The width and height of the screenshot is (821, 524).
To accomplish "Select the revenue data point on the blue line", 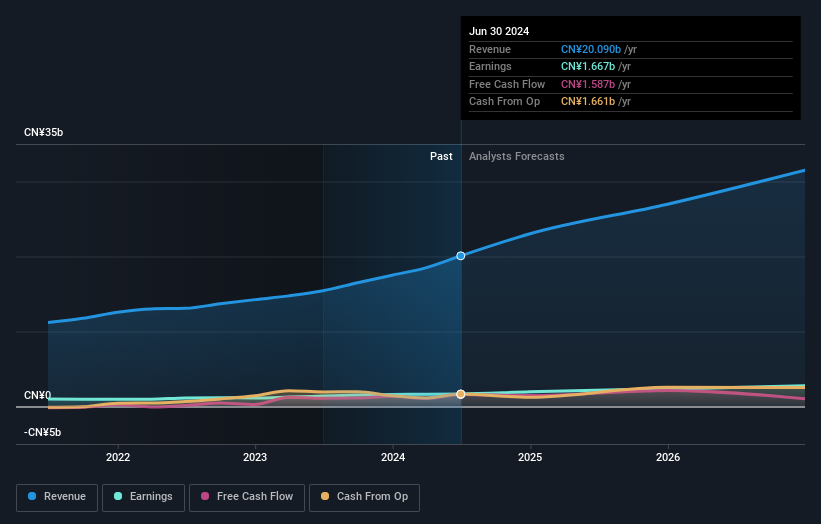I will click(x=461, y=256).
